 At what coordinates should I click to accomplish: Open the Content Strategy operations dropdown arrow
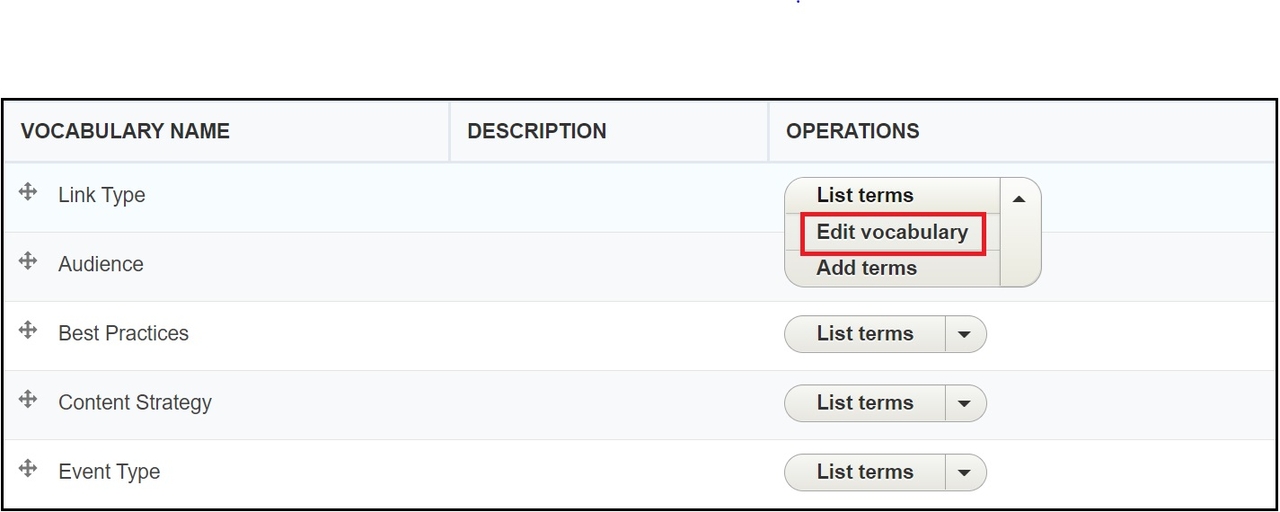(x=964, y=403)
